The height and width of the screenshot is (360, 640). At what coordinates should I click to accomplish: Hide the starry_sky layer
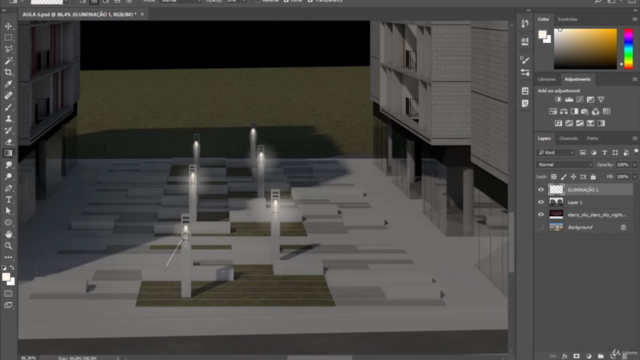click(x=541, y=215)
